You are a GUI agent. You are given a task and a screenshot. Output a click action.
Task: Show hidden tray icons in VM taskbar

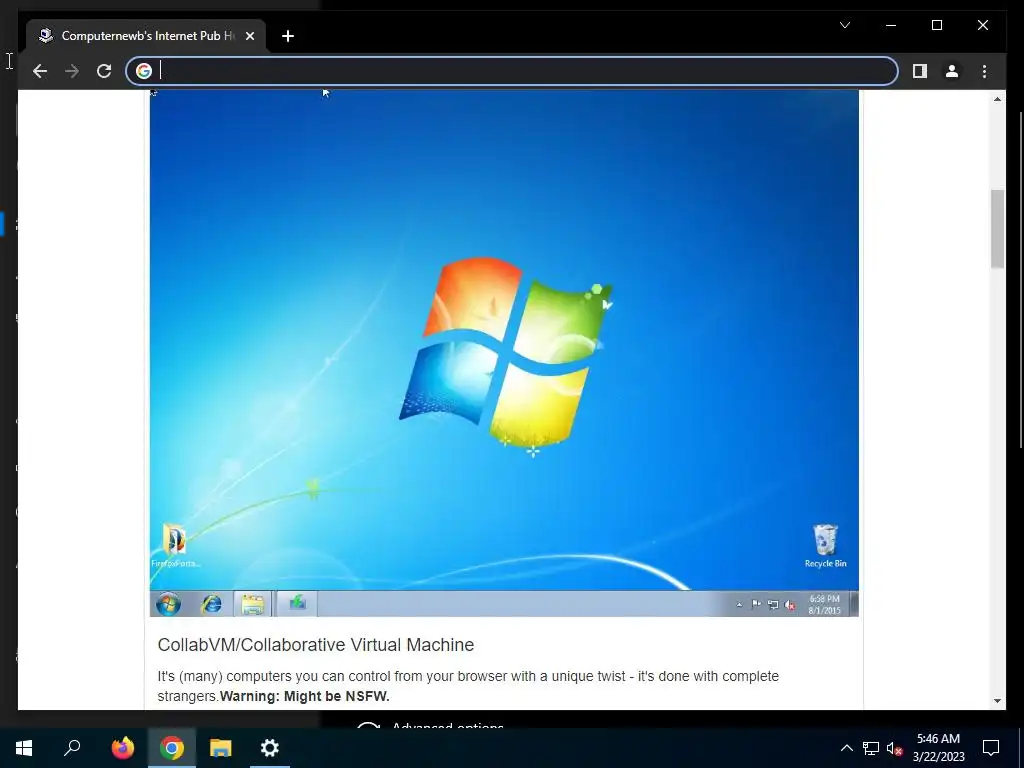tap(739, 605)
